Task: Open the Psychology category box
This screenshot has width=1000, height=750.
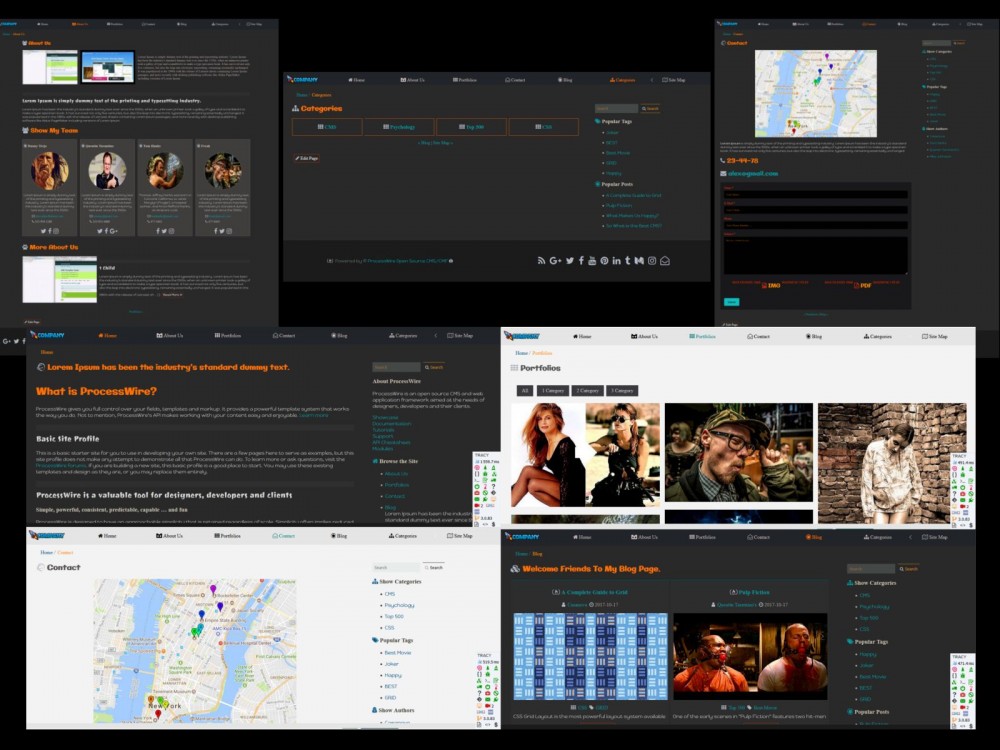Action: click(x=399, y=127)
